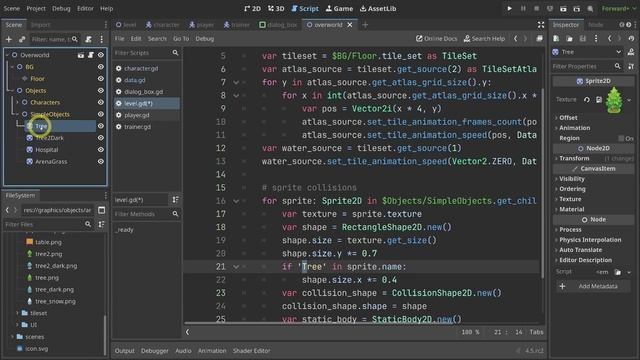Open the Project menu

(36, 8)
